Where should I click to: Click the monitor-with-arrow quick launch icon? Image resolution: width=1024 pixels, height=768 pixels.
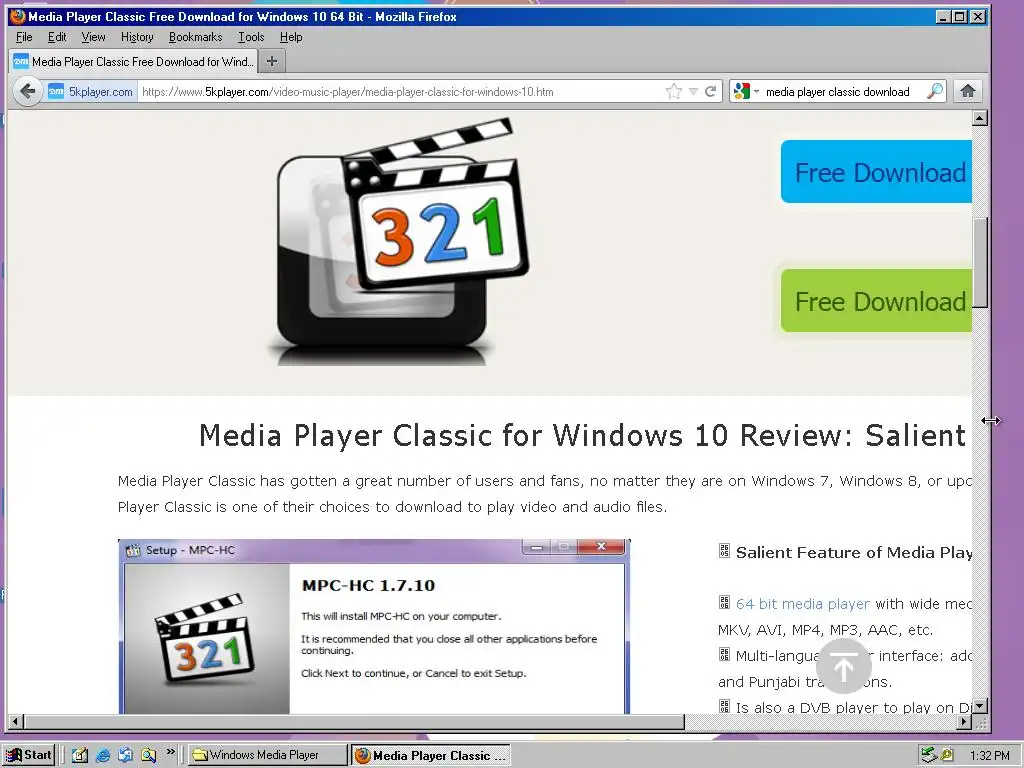125,756
